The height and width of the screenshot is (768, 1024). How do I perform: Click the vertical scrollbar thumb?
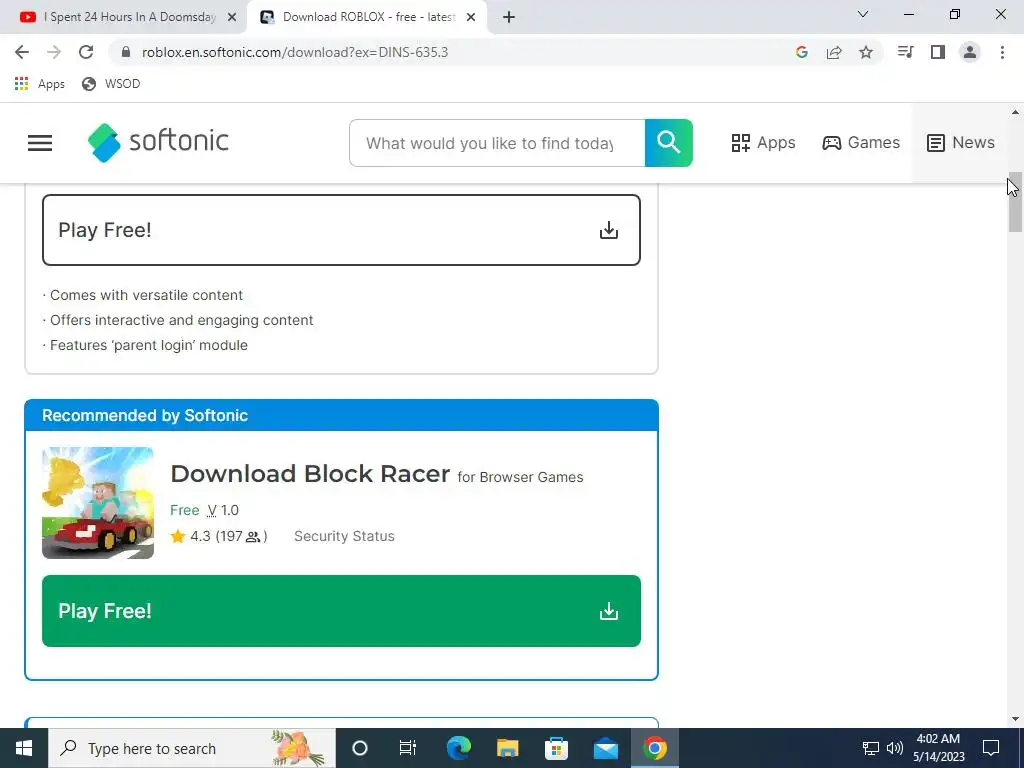tap(1015, 202)
